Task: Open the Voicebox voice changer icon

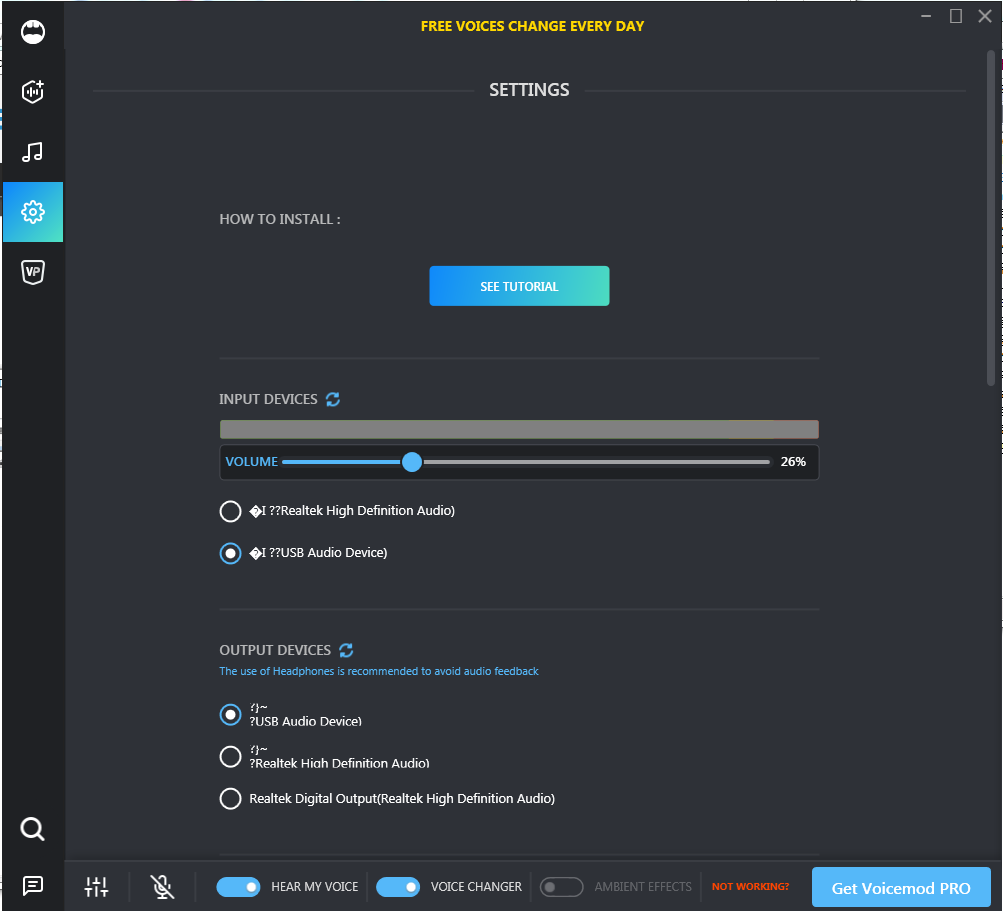Action: pyautogui.click(x=33, y=91)
